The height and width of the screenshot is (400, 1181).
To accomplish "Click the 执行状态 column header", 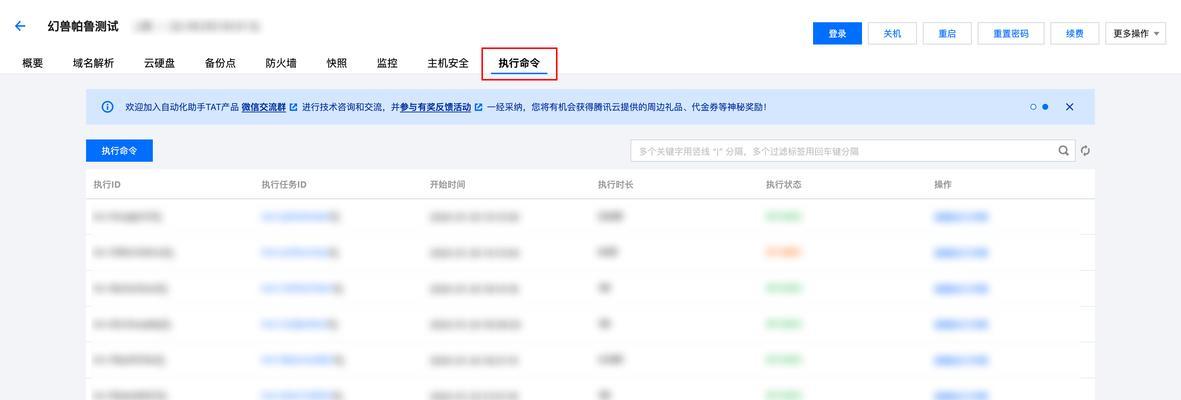I will pos(783,185).
